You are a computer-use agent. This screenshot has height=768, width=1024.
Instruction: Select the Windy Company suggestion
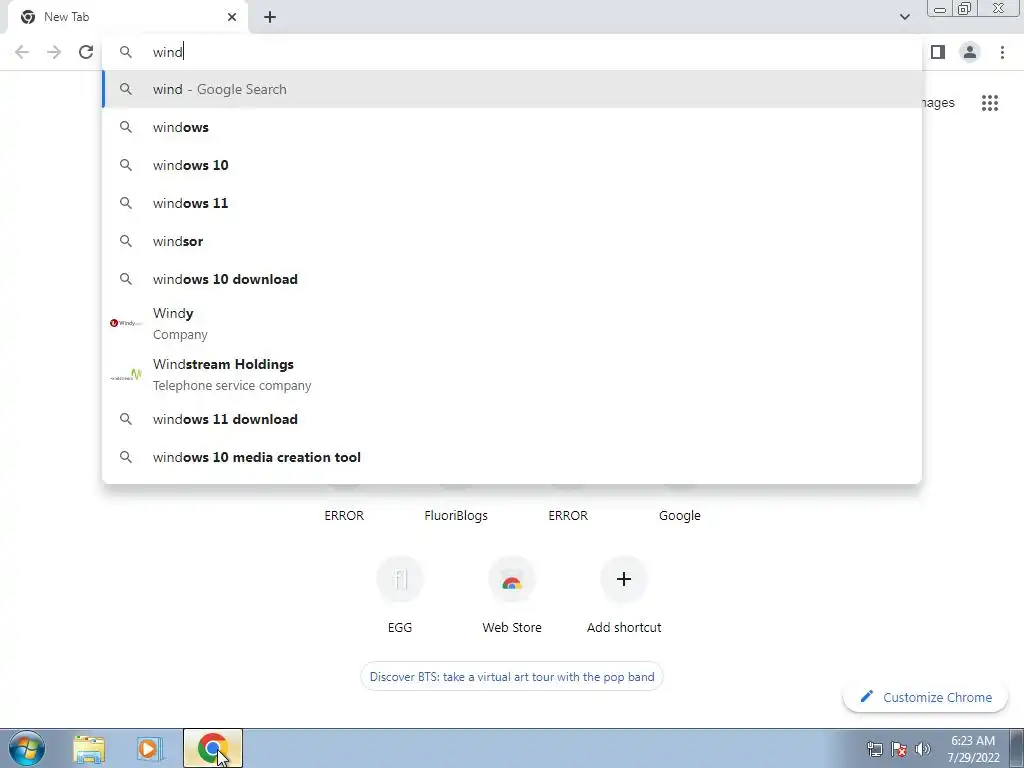[512, 323]
